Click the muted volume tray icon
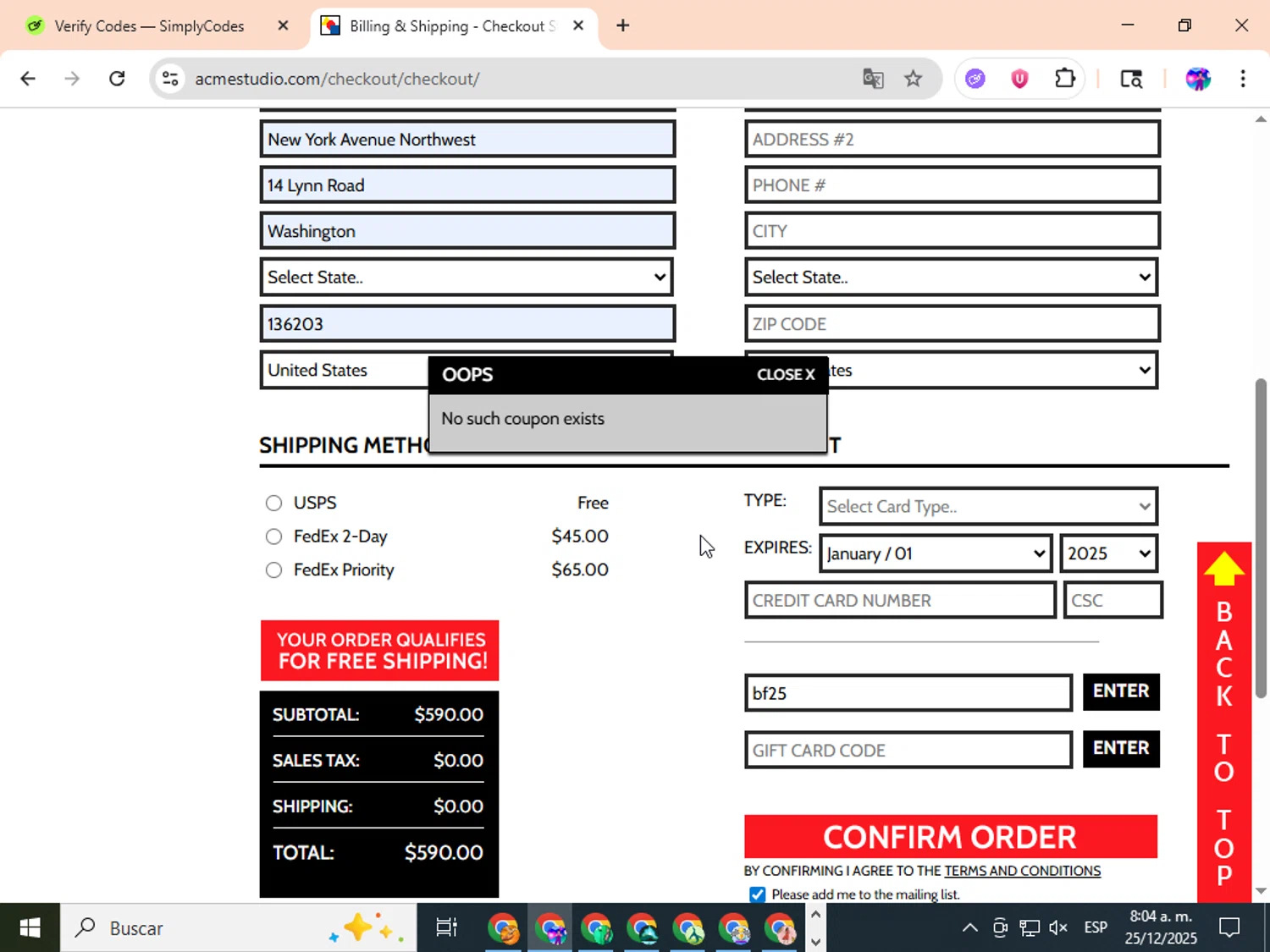 click(1058, 928)
